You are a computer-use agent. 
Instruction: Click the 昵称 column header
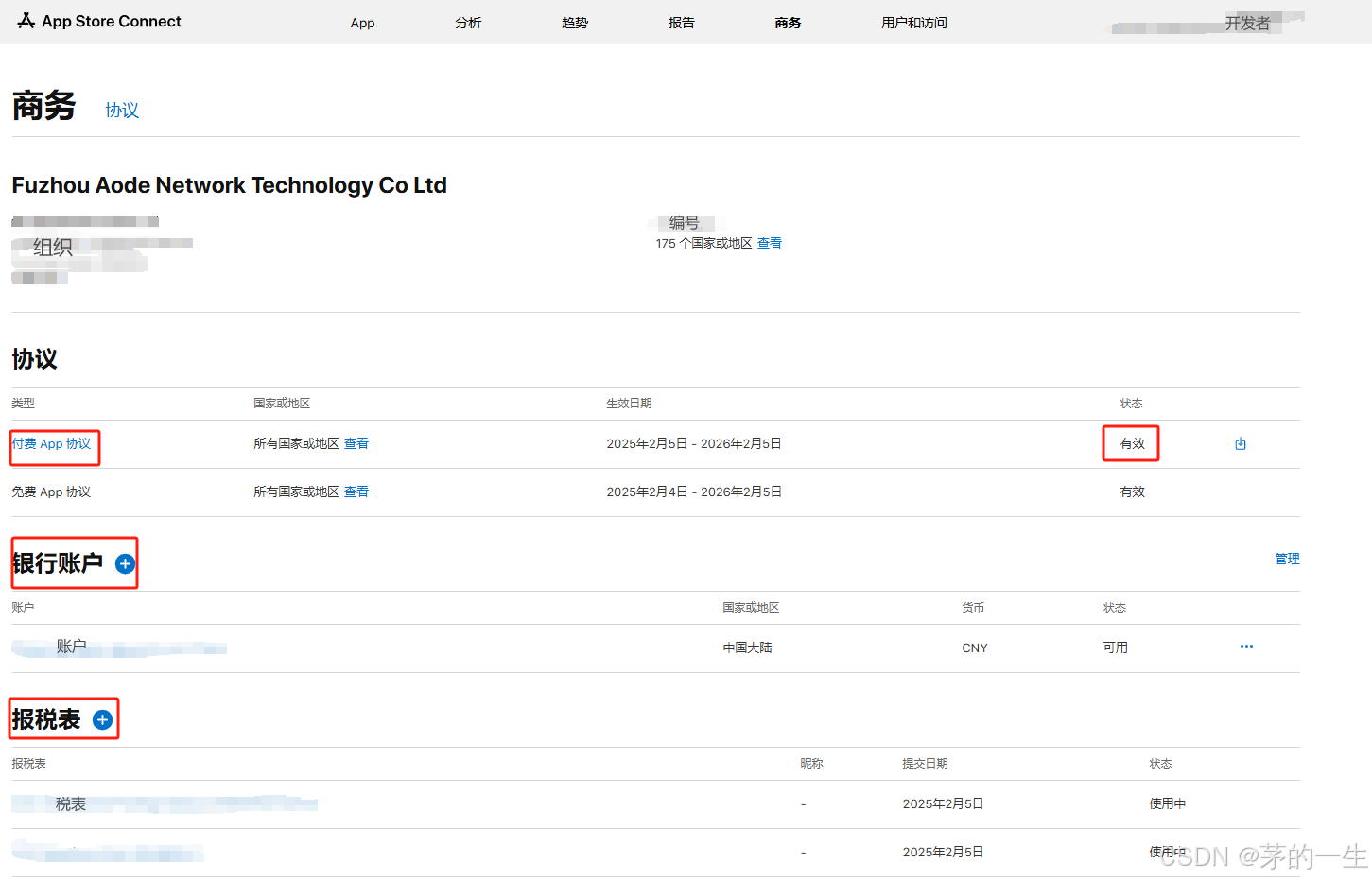[x=811, y=764]
